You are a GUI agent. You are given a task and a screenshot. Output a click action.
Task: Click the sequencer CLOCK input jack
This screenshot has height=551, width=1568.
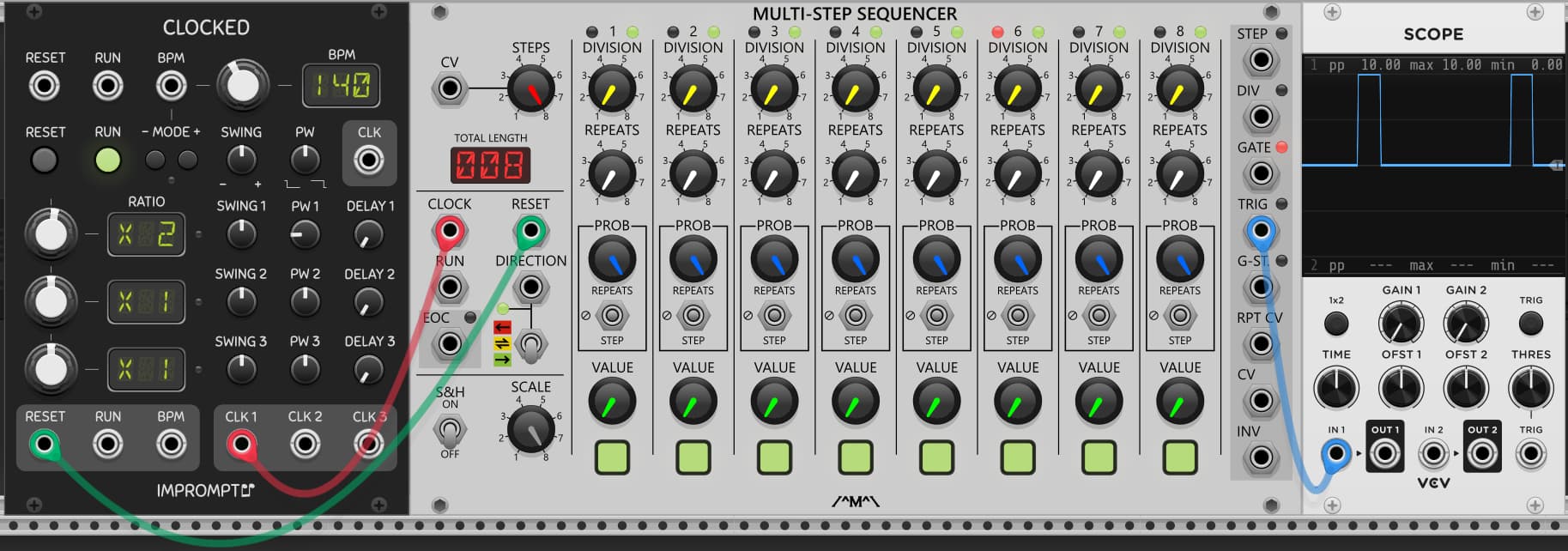[449, 231]
